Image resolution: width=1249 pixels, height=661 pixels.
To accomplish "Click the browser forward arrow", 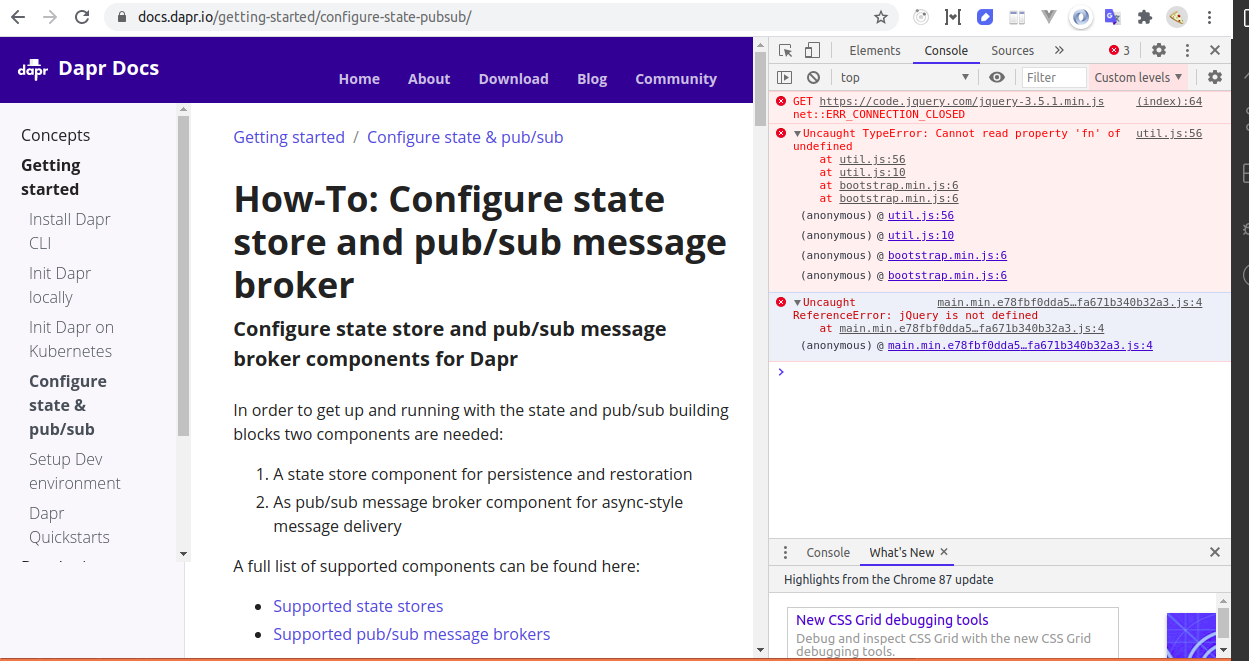I will (x=50, y=17).
